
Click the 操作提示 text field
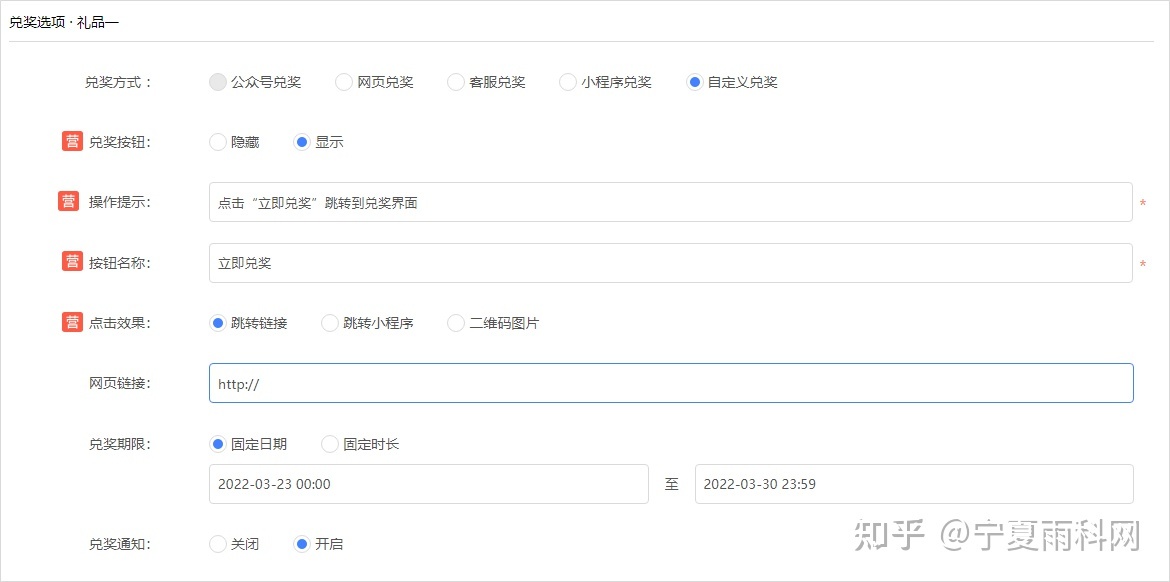tap(670, 203)
